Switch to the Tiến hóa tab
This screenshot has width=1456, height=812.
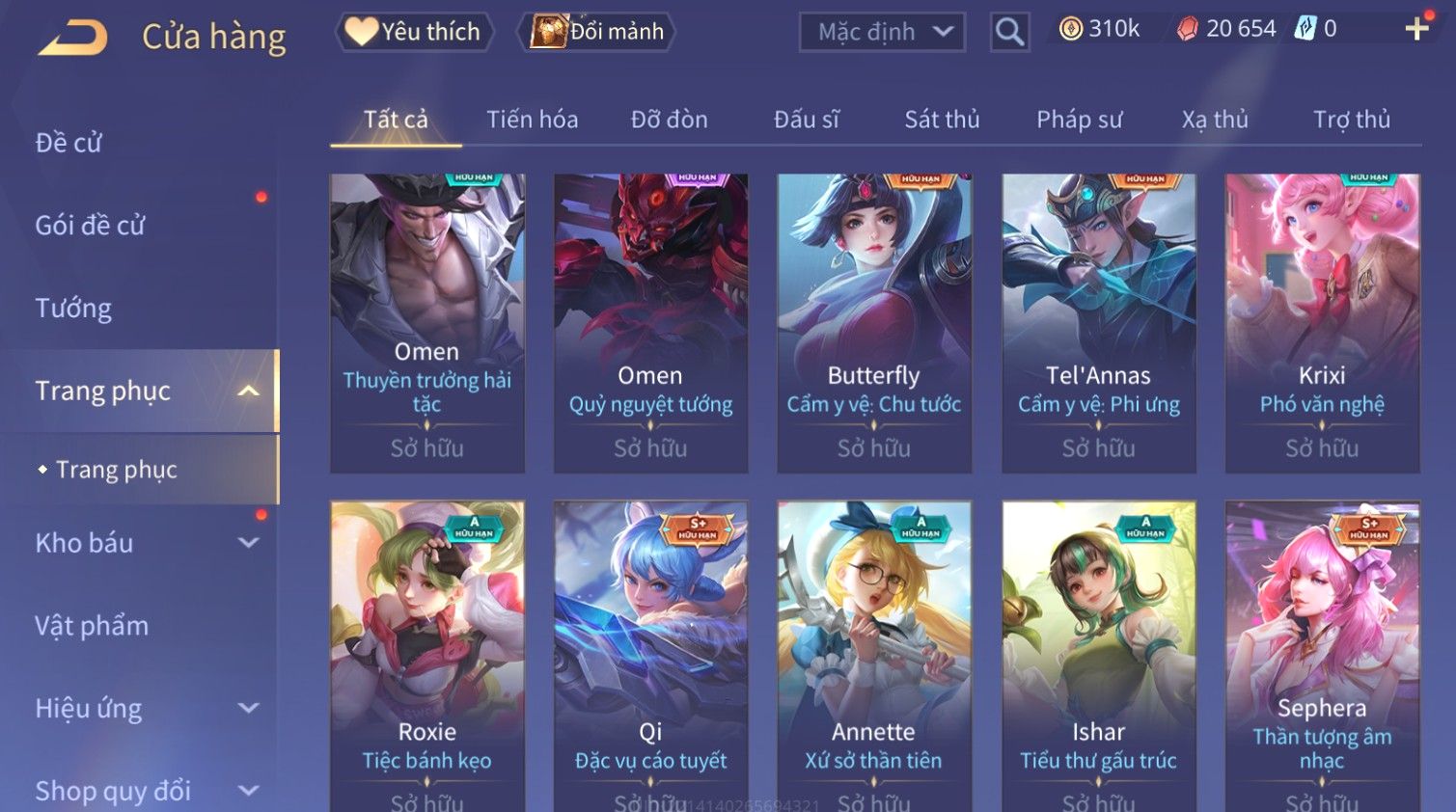532,120
